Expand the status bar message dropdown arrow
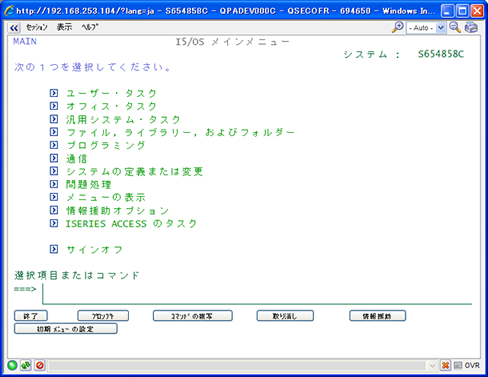The width and height of the screenshot is (488, 377). pyautogui.click(x=432, y=366)
